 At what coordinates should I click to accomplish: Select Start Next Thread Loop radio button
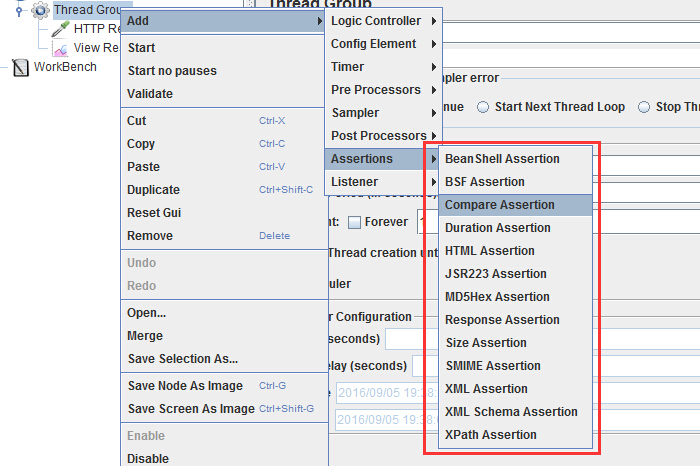[x=483, y=107]
